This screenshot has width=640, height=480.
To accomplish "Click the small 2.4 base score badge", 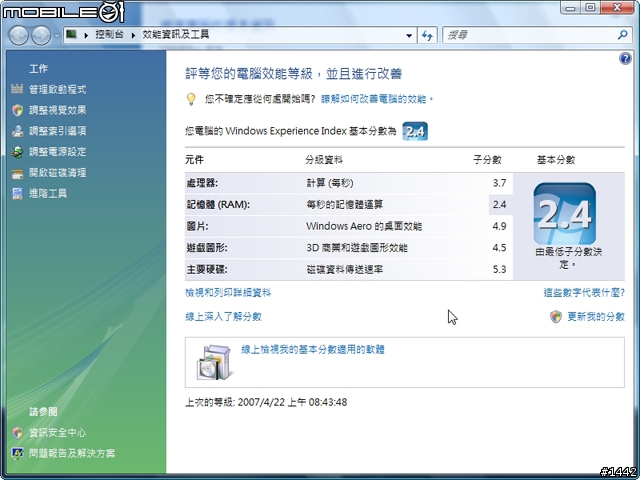I will click(415, 131).
